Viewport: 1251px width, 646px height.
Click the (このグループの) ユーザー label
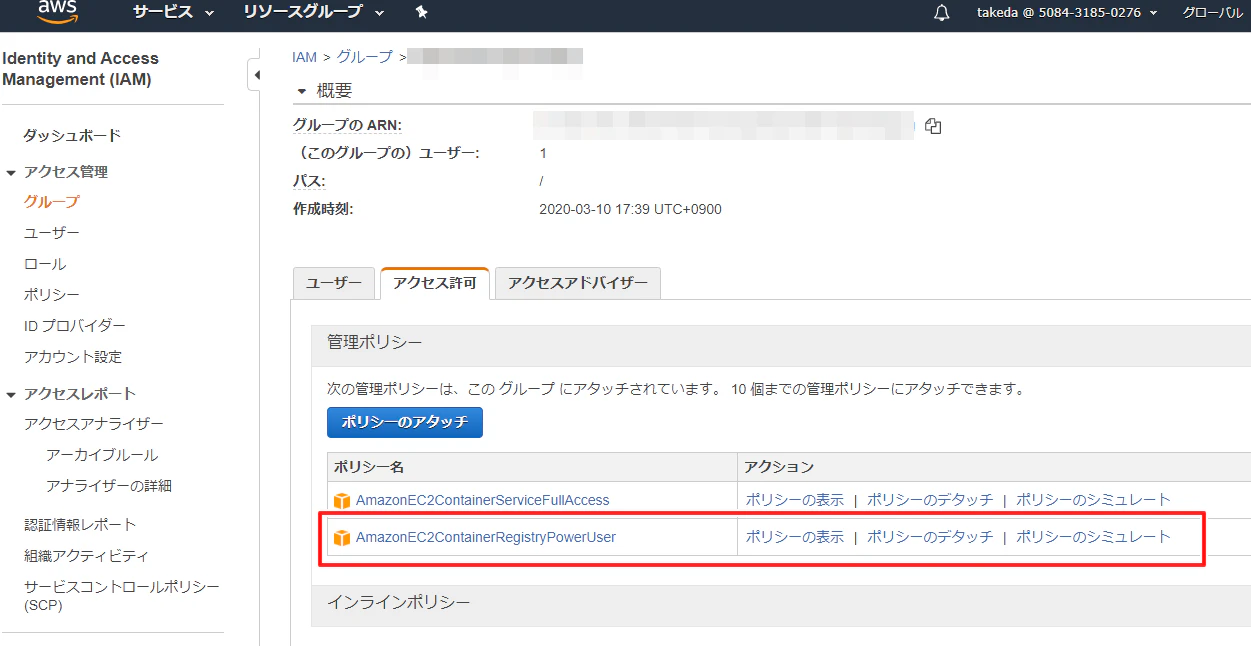[386, 153]
